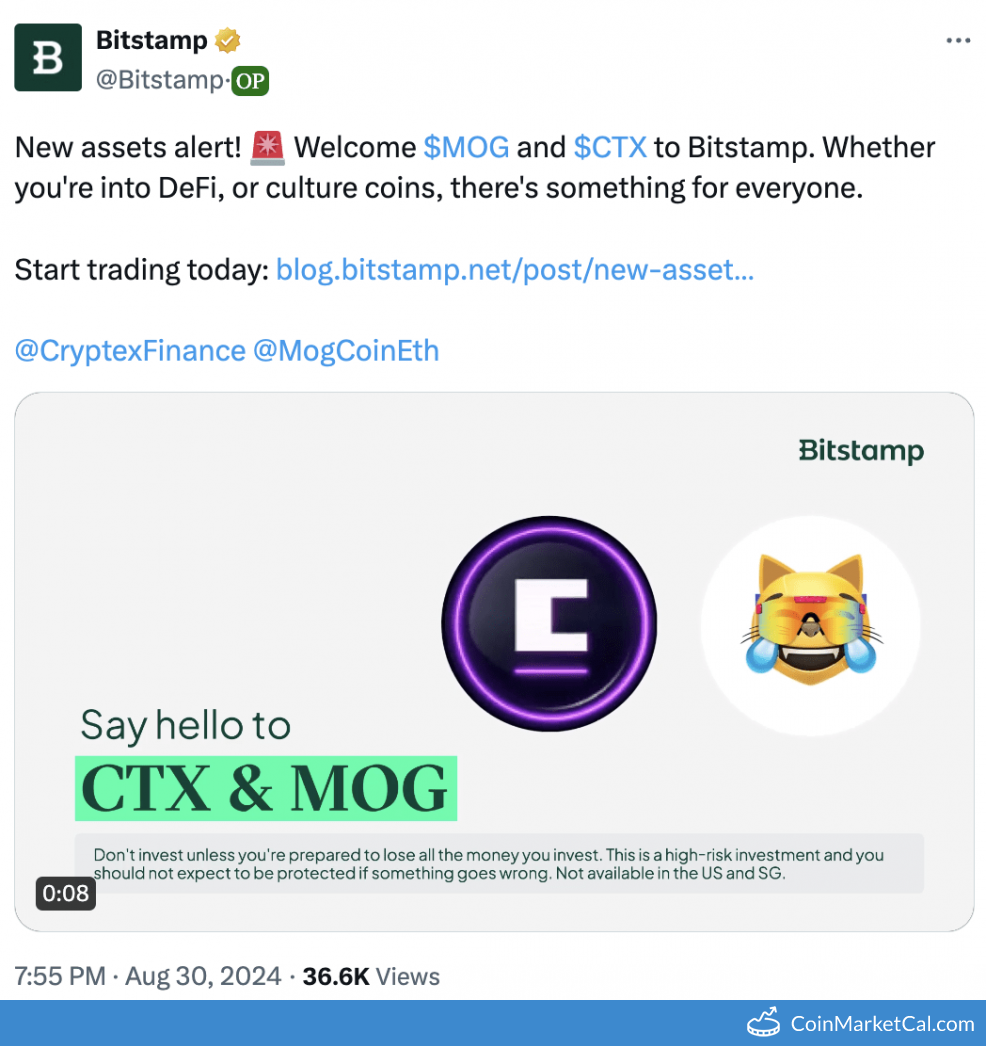
Task: Click the siren alert emoji
Action: 268,148
